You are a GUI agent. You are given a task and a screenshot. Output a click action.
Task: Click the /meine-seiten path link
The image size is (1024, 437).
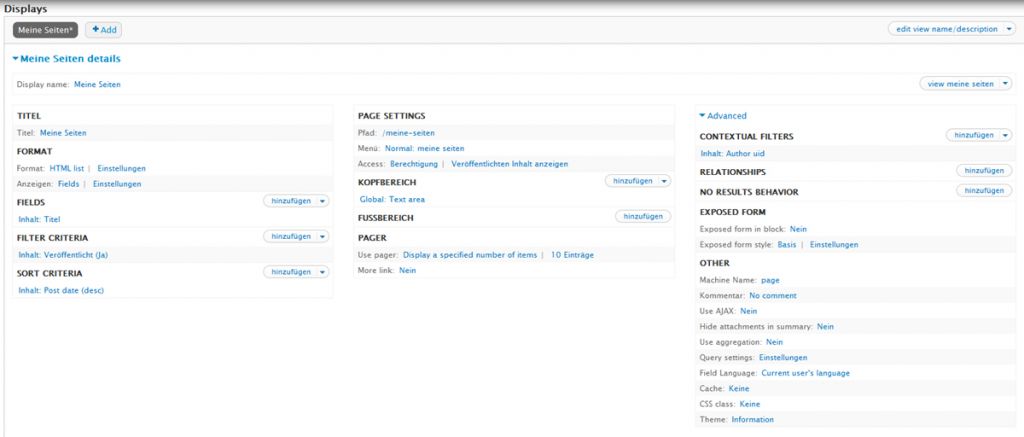(408, 133)
